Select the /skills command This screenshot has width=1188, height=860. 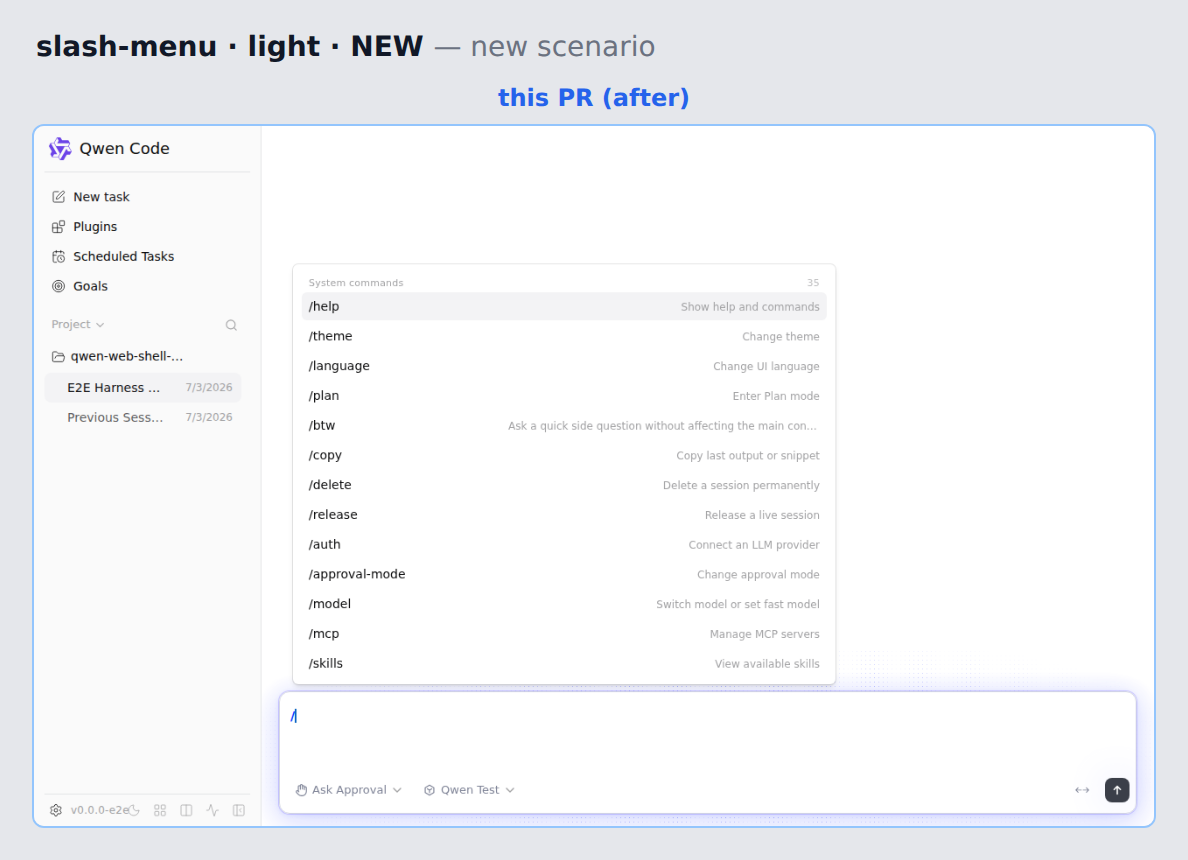[x=564, y=663]
